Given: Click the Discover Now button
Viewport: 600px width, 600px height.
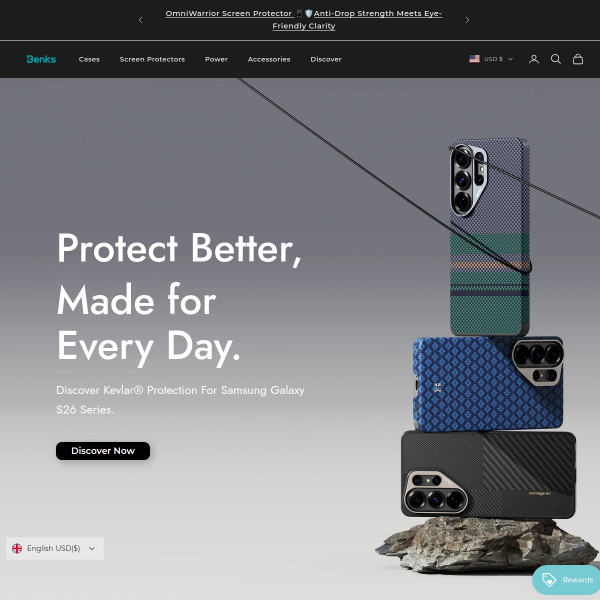Looking at the screenshot, I should pyautogui.click(x=103, y=451).
